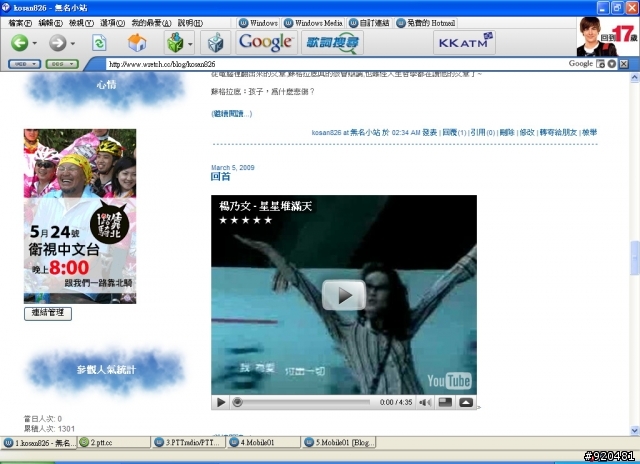
Task: Open the Google toolbar button
Action: [266, 42]
